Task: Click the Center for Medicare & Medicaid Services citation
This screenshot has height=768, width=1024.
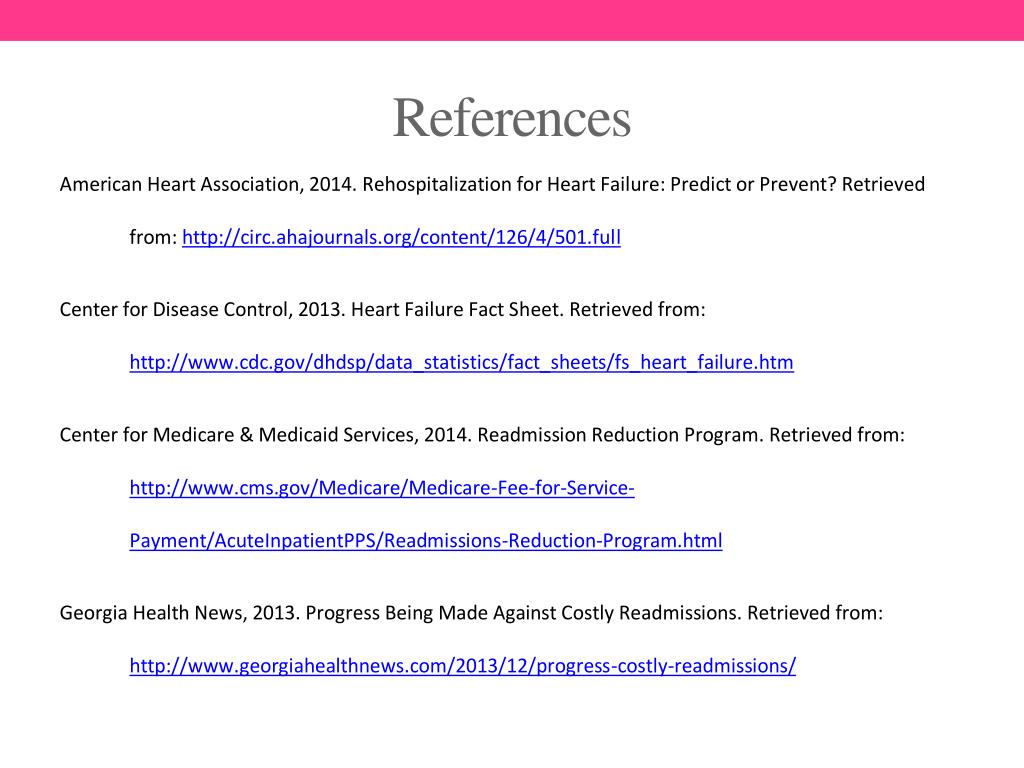Action: point(482,435)
